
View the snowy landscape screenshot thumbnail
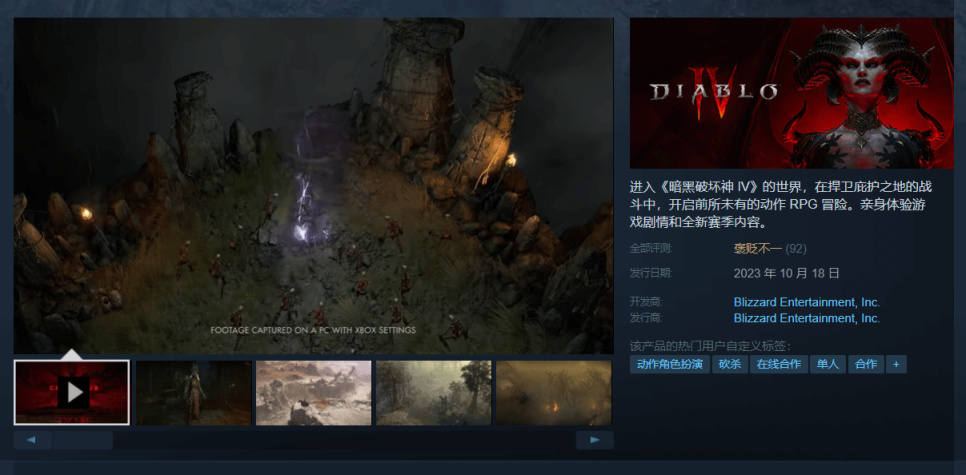point(314,393)
